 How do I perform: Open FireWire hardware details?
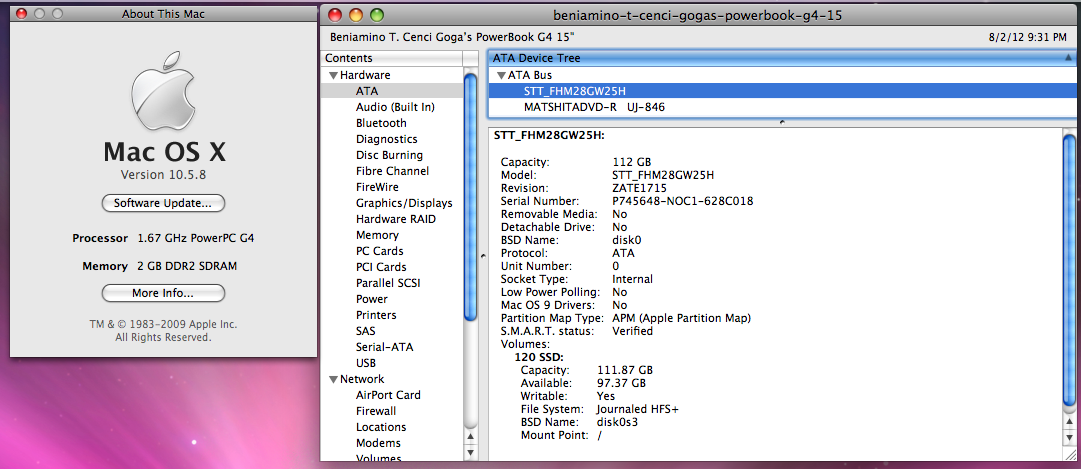pyautogui.click(x=377, y=187)
